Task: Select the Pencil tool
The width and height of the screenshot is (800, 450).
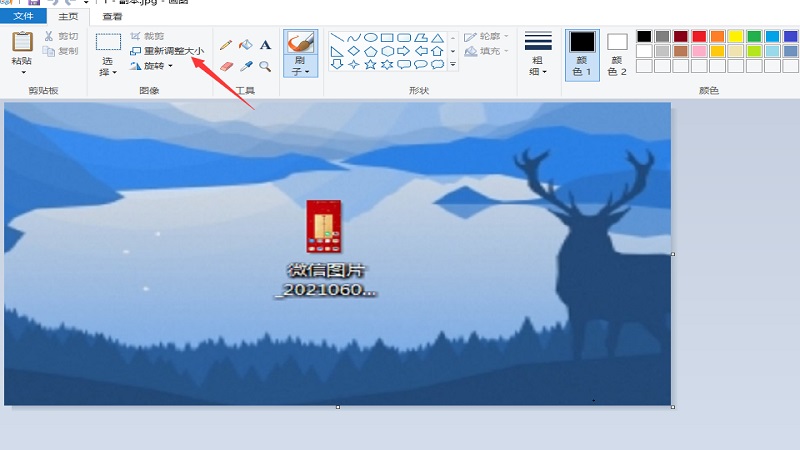Action: (x=226, y=45)
